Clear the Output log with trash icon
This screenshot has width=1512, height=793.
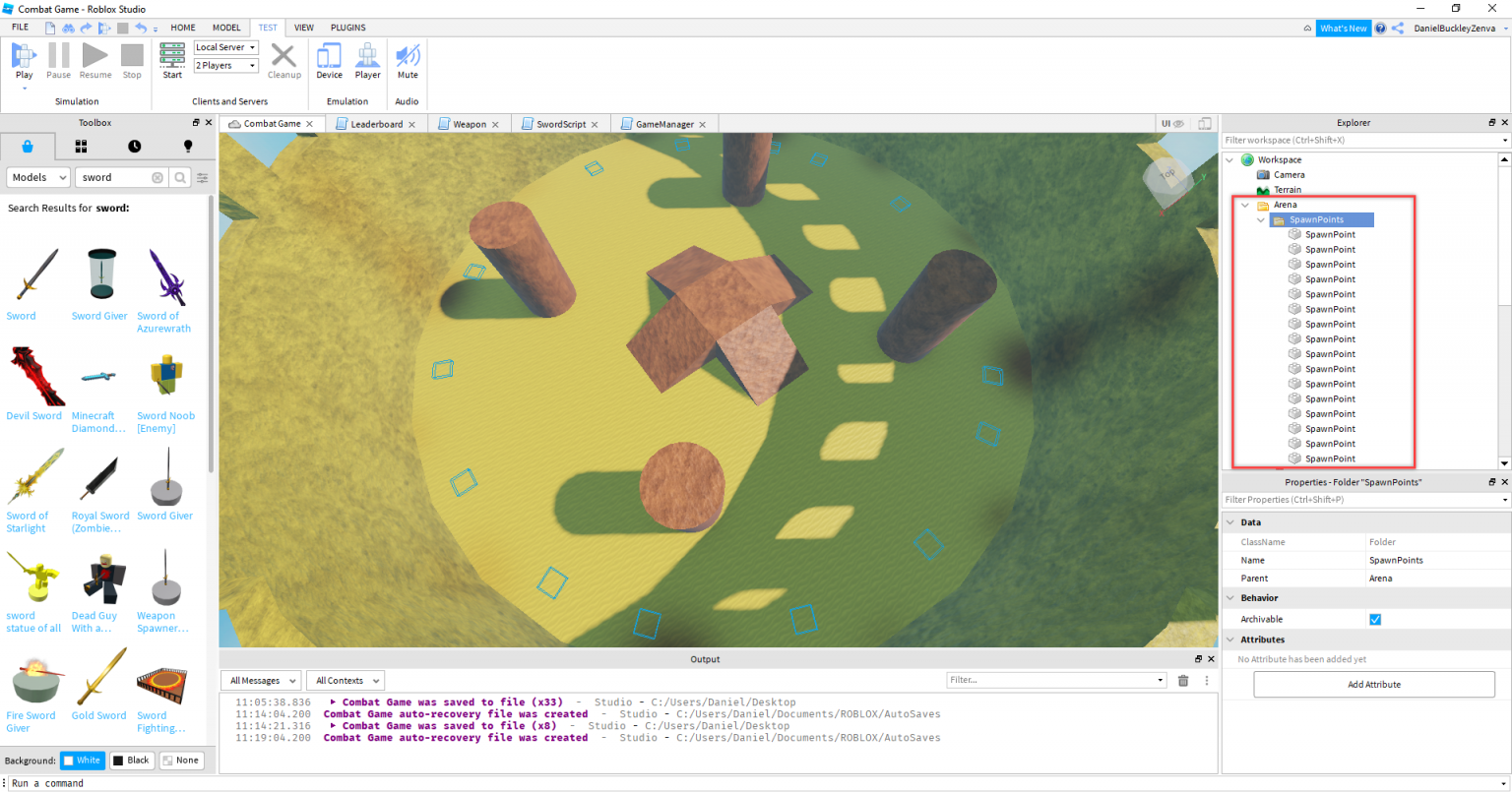click(x=1182, y=680)
